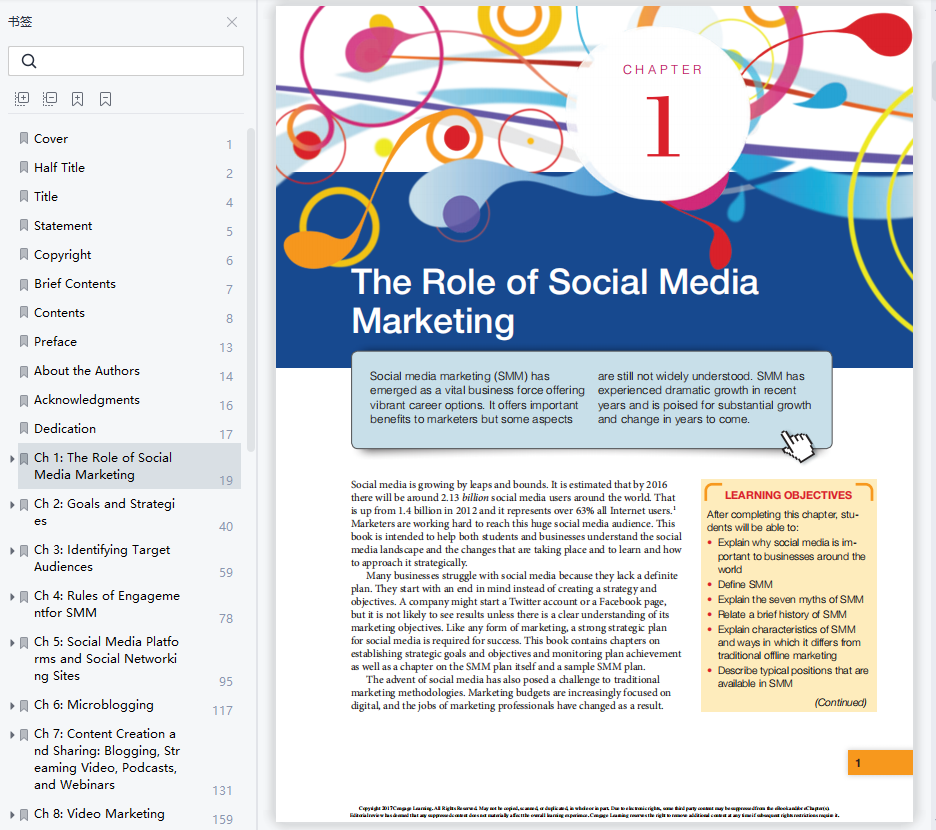Go to the Preface bookmark
The height and width of the screenshot is (830, 936).
[55, 342]
